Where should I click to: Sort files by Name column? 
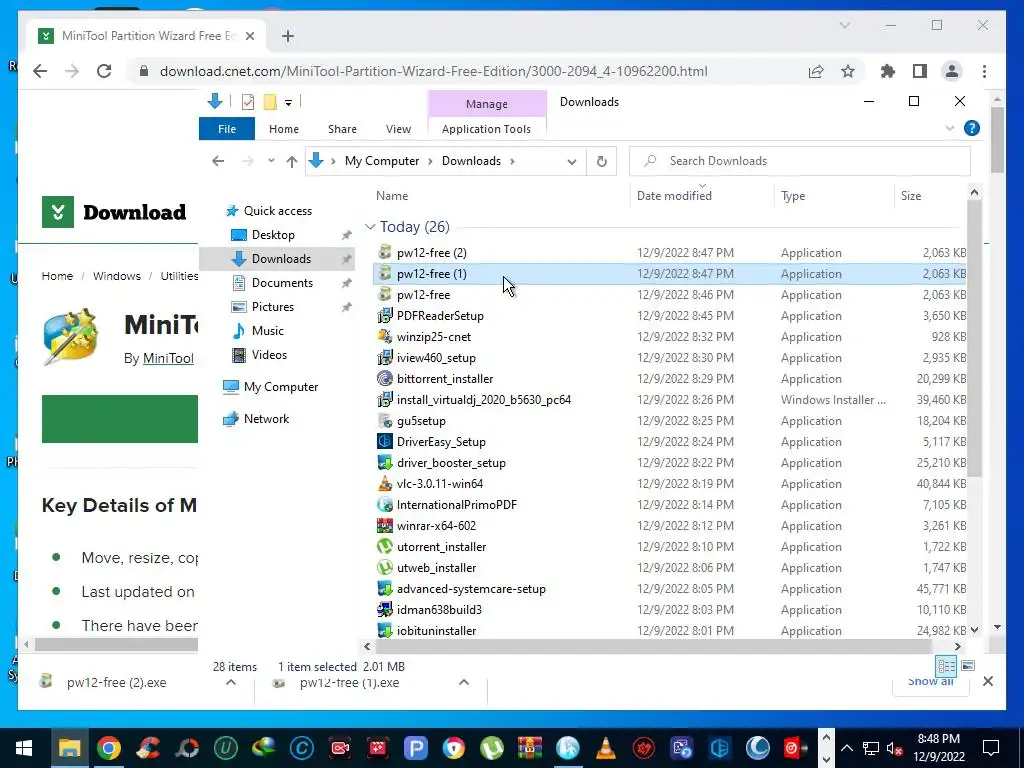pos(392,196)
